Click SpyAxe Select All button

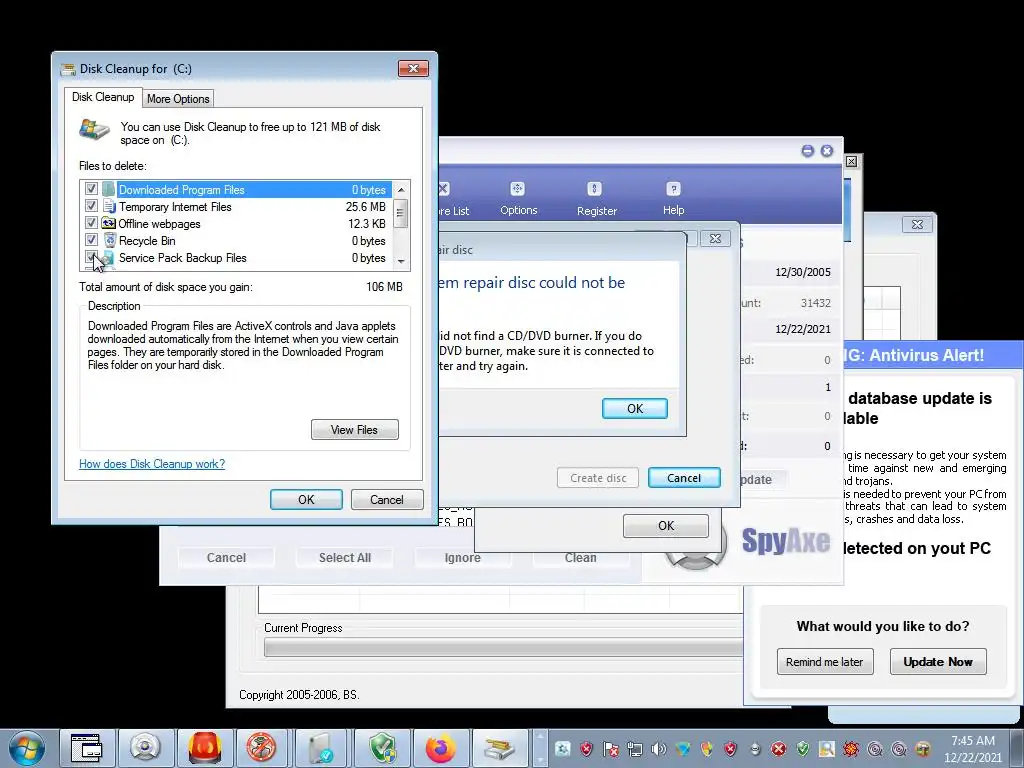click(344, 558)
